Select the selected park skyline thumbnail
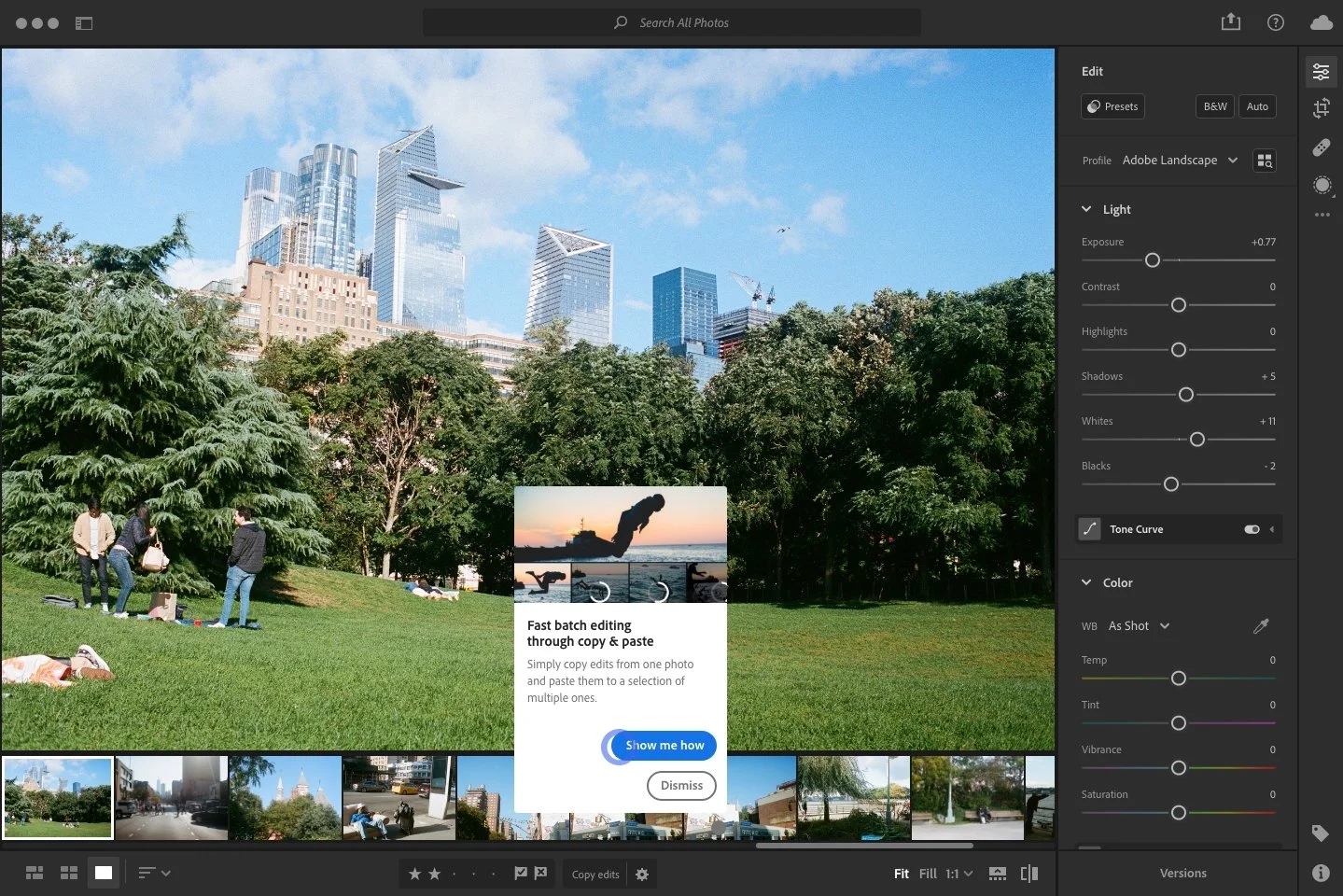Screen dimensions: 1343x896 click(x=58, y=798)
